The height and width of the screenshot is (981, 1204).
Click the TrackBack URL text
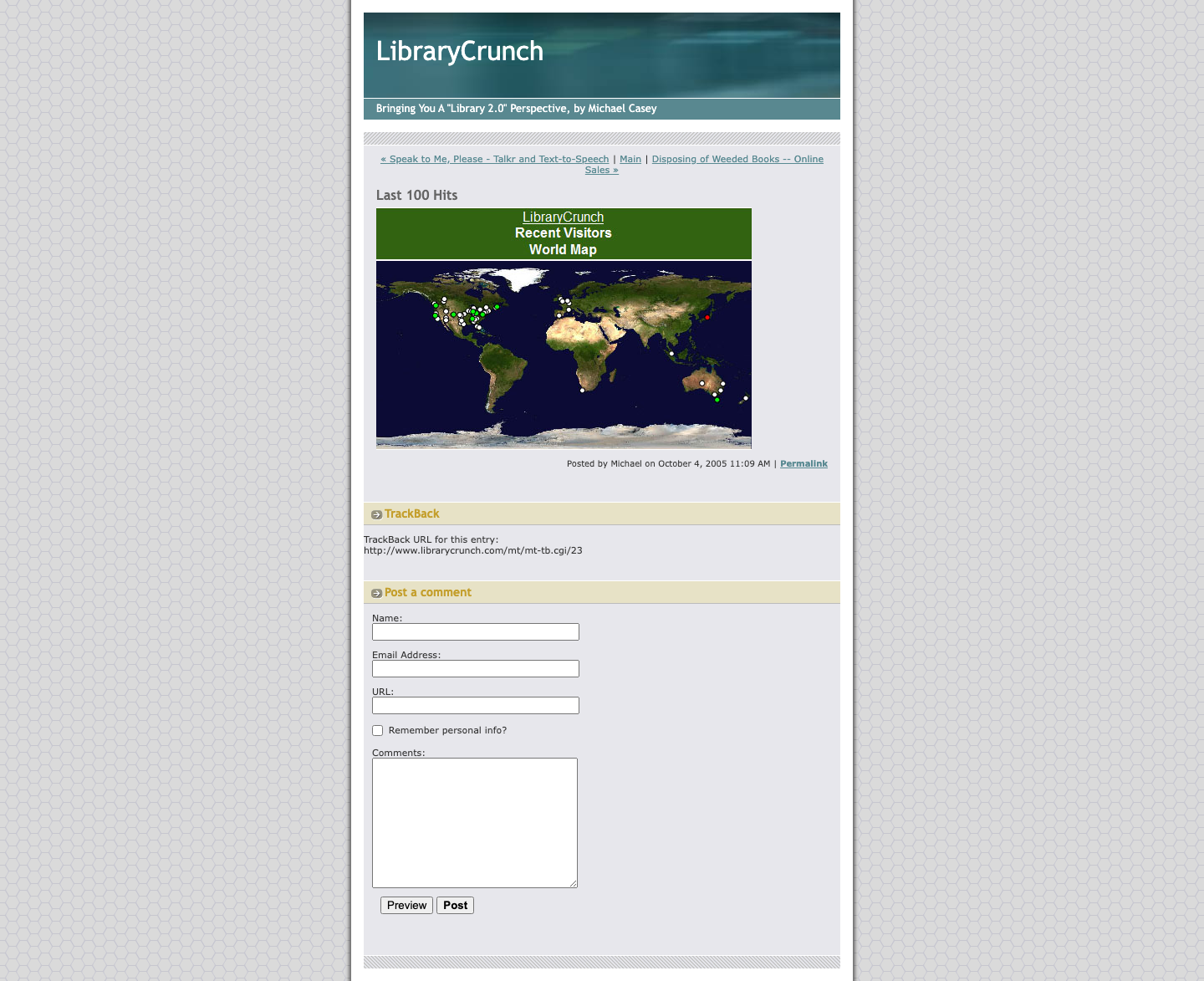(473, 550)
